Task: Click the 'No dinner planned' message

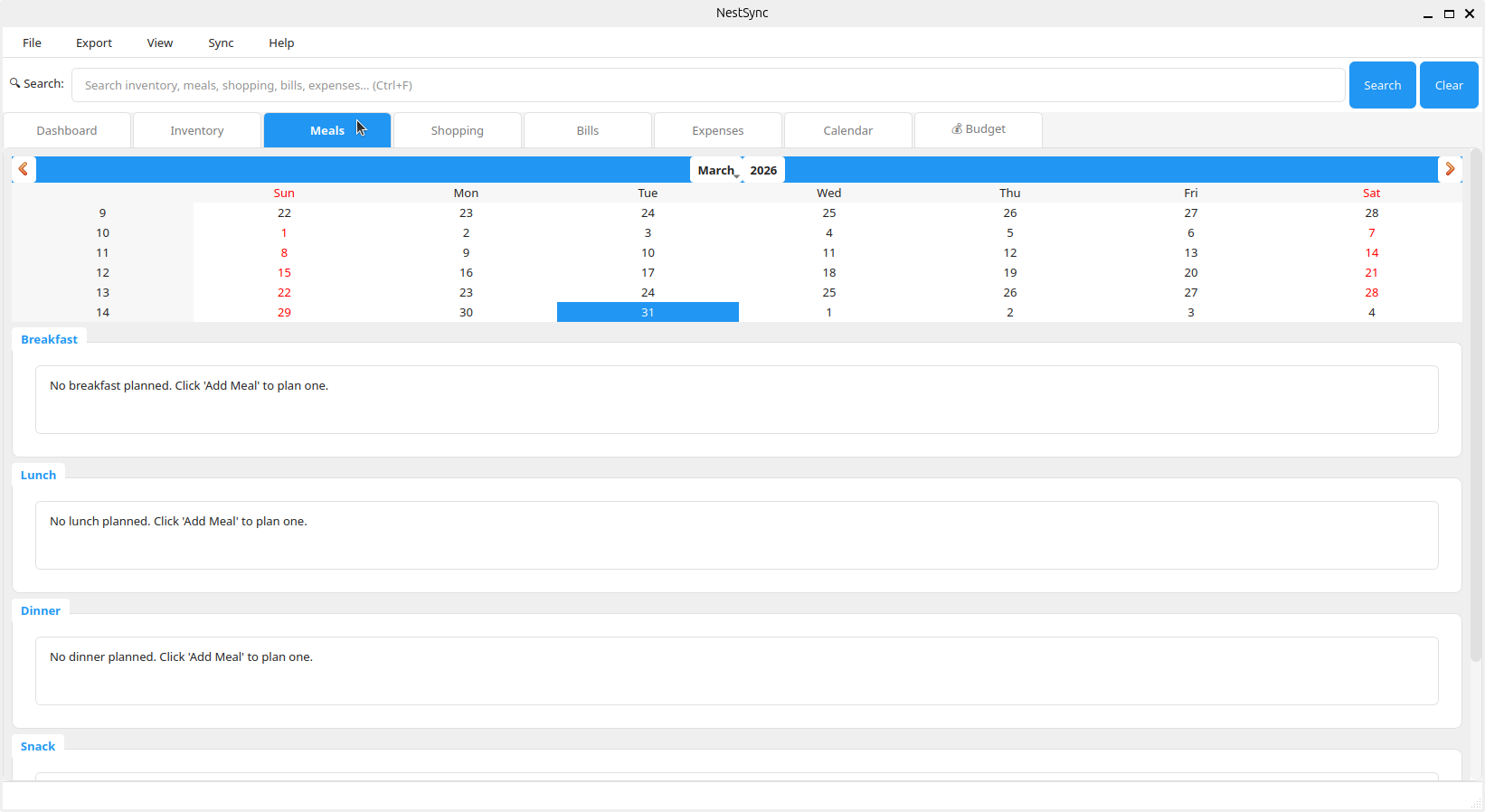Action: click(181, 656)
